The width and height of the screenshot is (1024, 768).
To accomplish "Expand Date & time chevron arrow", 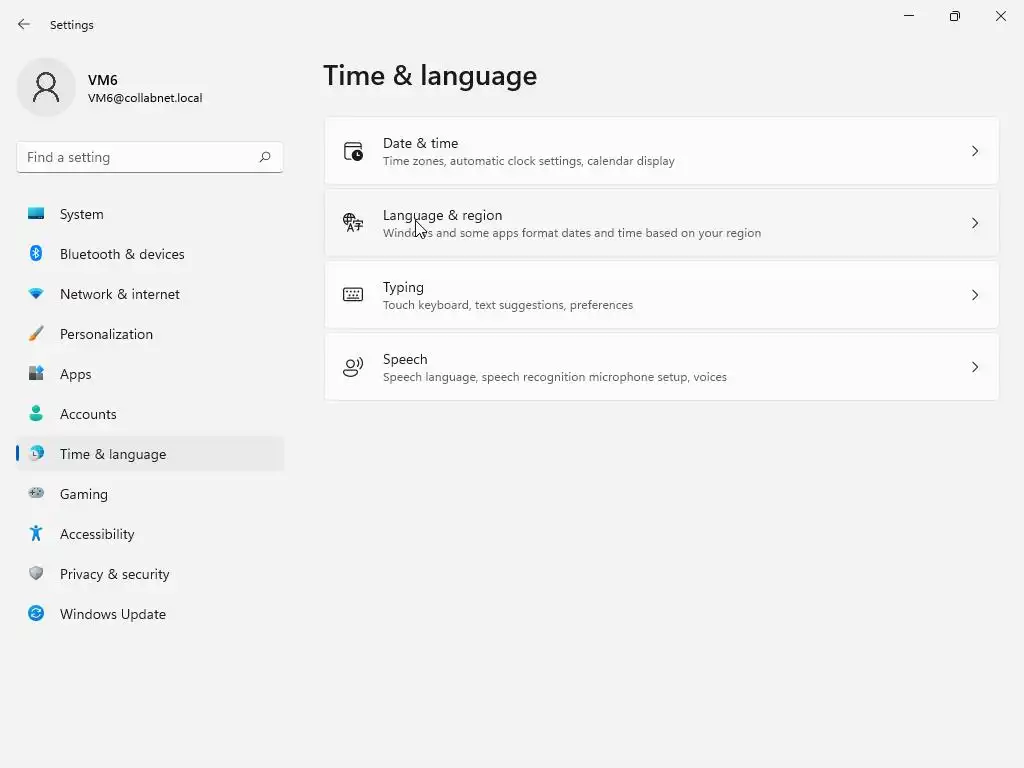I will tap(975, 151).
